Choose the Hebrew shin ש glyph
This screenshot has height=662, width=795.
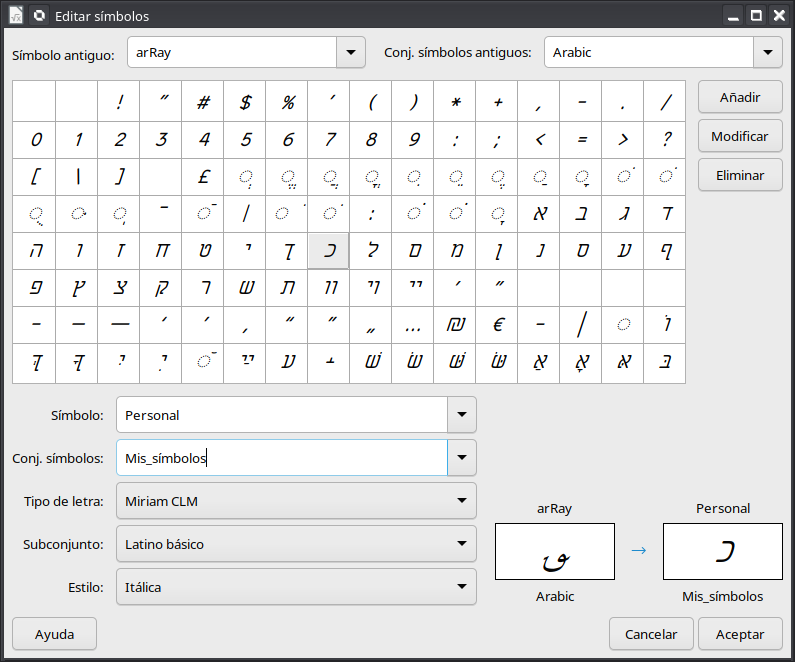[245, 287]
